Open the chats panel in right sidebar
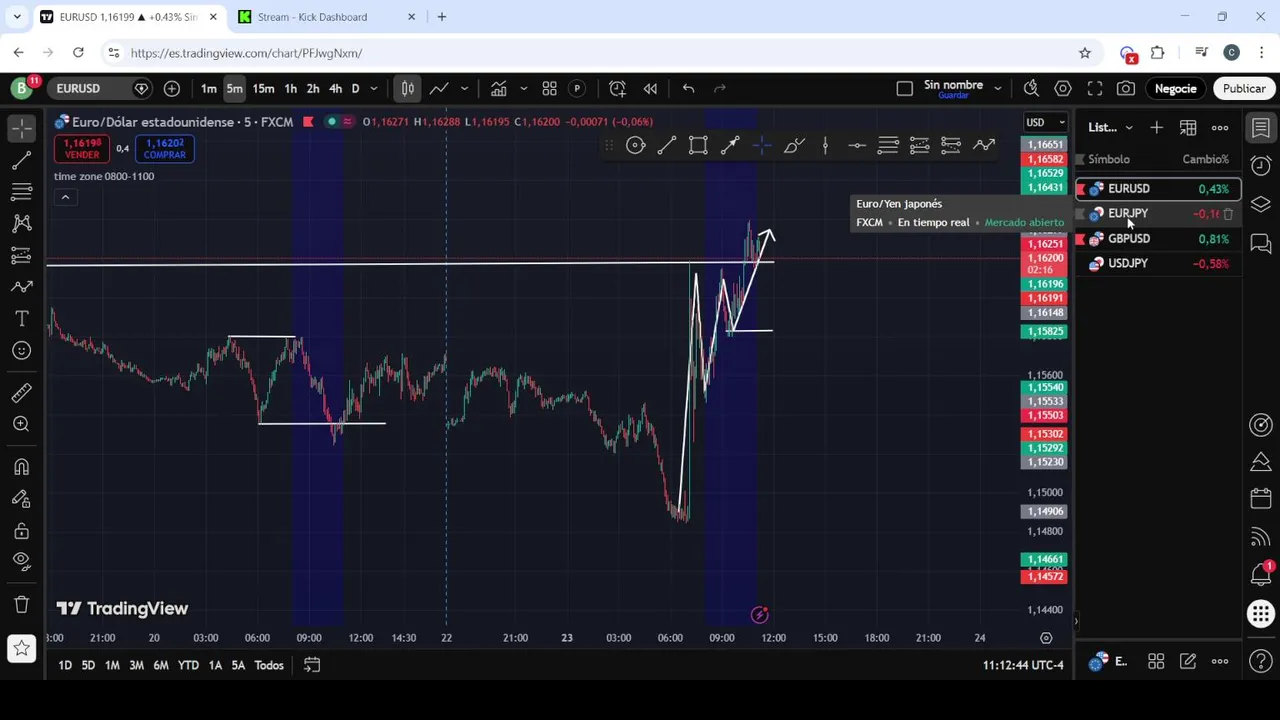The image size is (1280, 720). 1261,243
